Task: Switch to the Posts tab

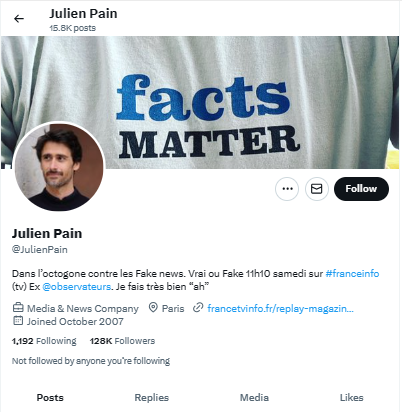Action: [x=50, y=398]
